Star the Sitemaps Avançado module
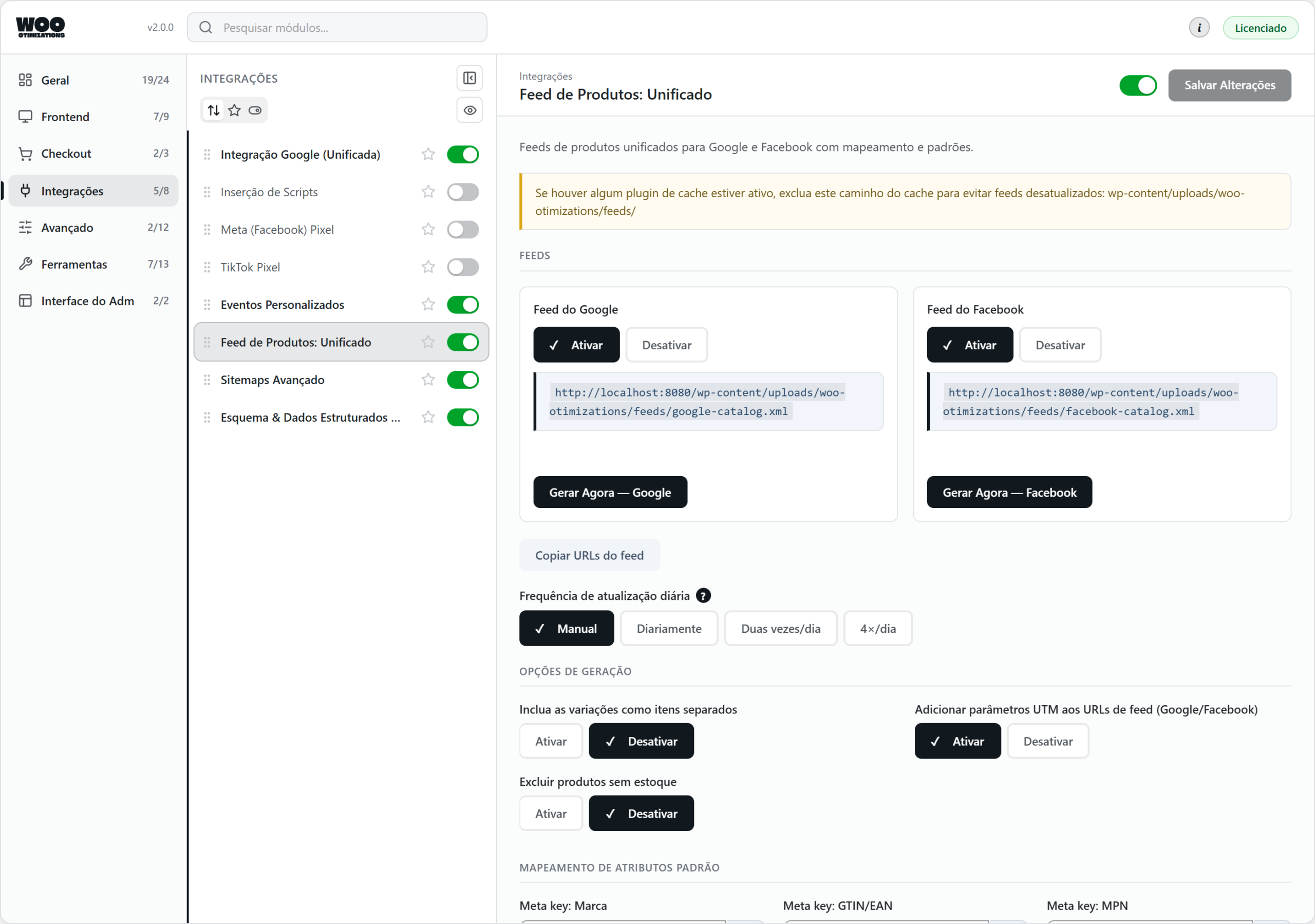Screen dimensions: 1315x924 click(428, 380)
